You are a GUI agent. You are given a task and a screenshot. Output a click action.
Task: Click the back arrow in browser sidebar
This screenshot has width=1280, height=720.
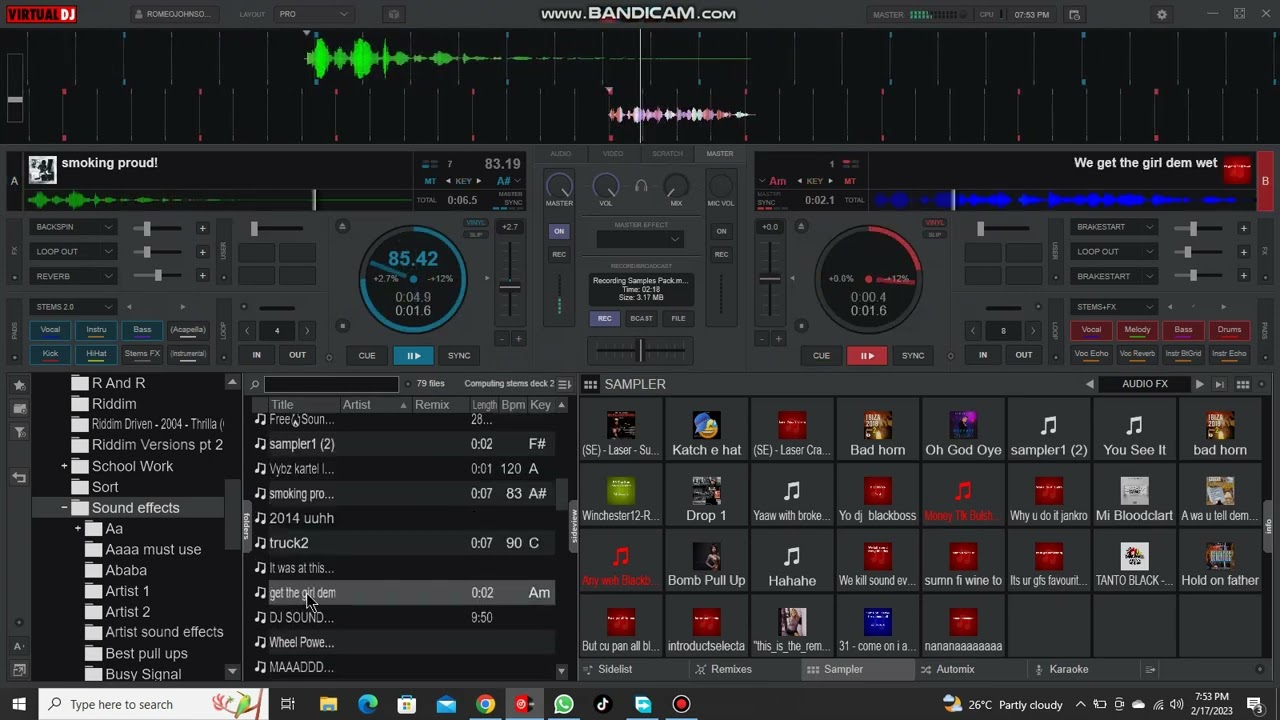19,478
